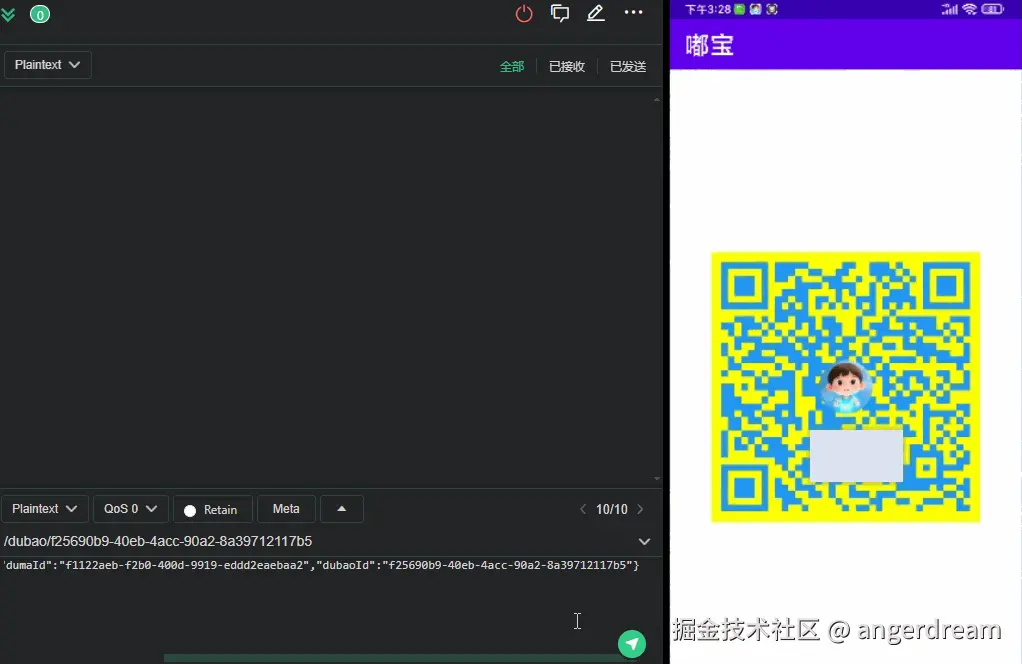Go to next message history arrow
1022x664 pixels.
click(640, 509)
